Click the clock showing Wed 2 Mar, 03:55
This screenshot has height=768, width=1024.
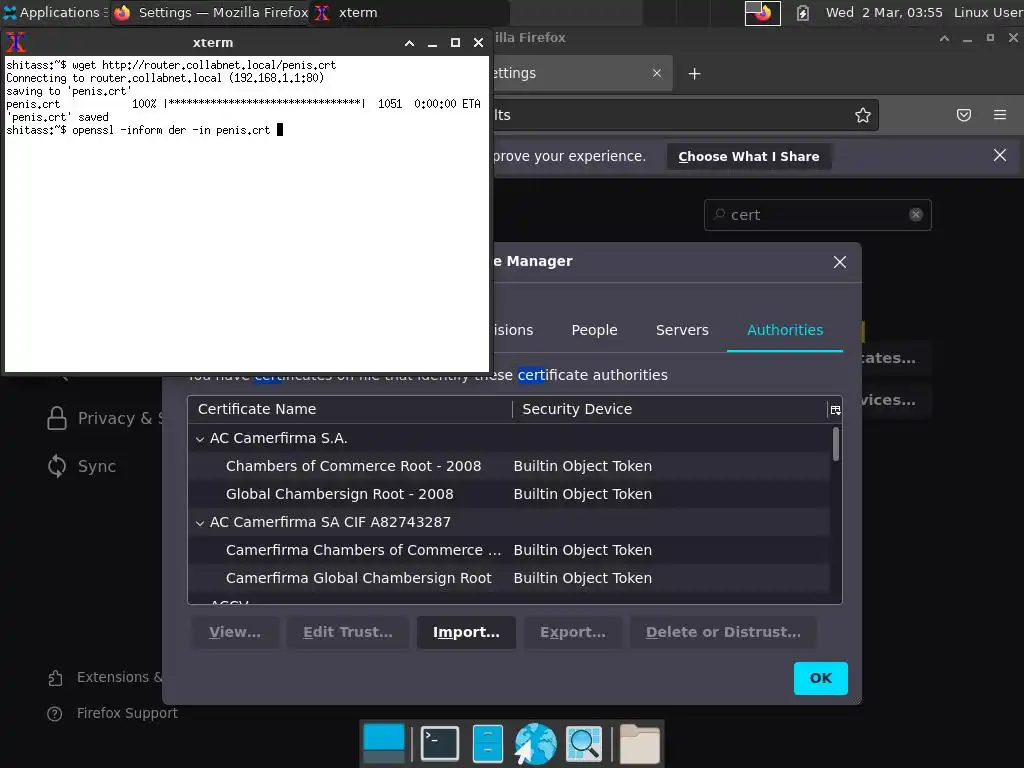884,12
